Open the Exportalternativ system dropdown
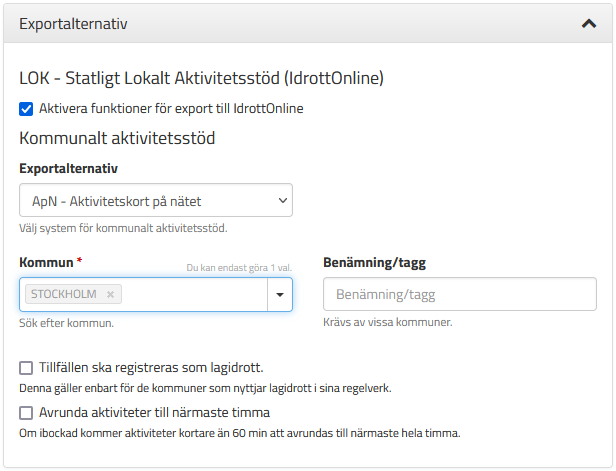The width and height of the screenshot is (616, 471). [156, 200]
